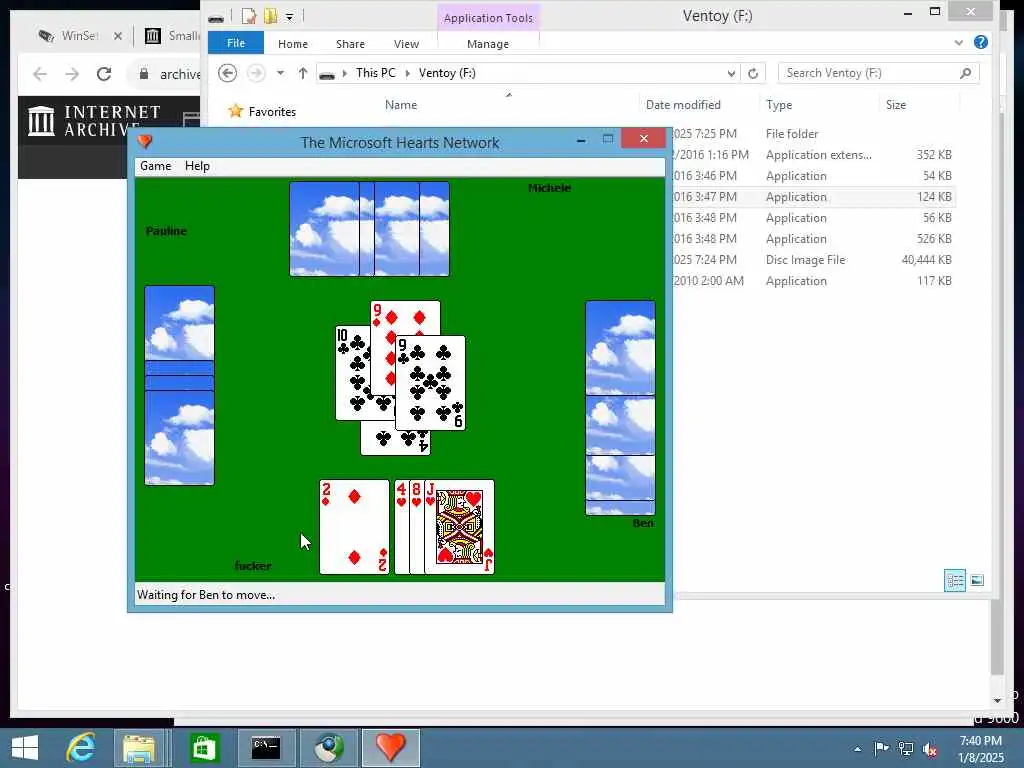Click the search magnifier icon in Explorer
Viewport: 1024px width, 768px height.
(x=965, y=73)
